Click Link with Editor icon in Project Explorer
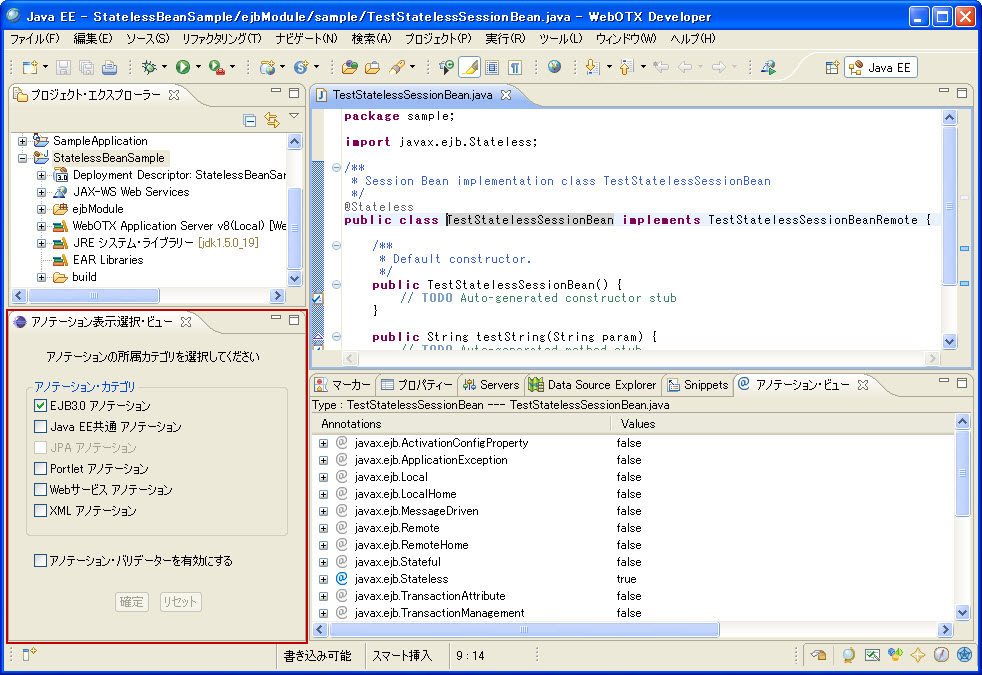Screen dimensions: 982x675 pos(271,120)
